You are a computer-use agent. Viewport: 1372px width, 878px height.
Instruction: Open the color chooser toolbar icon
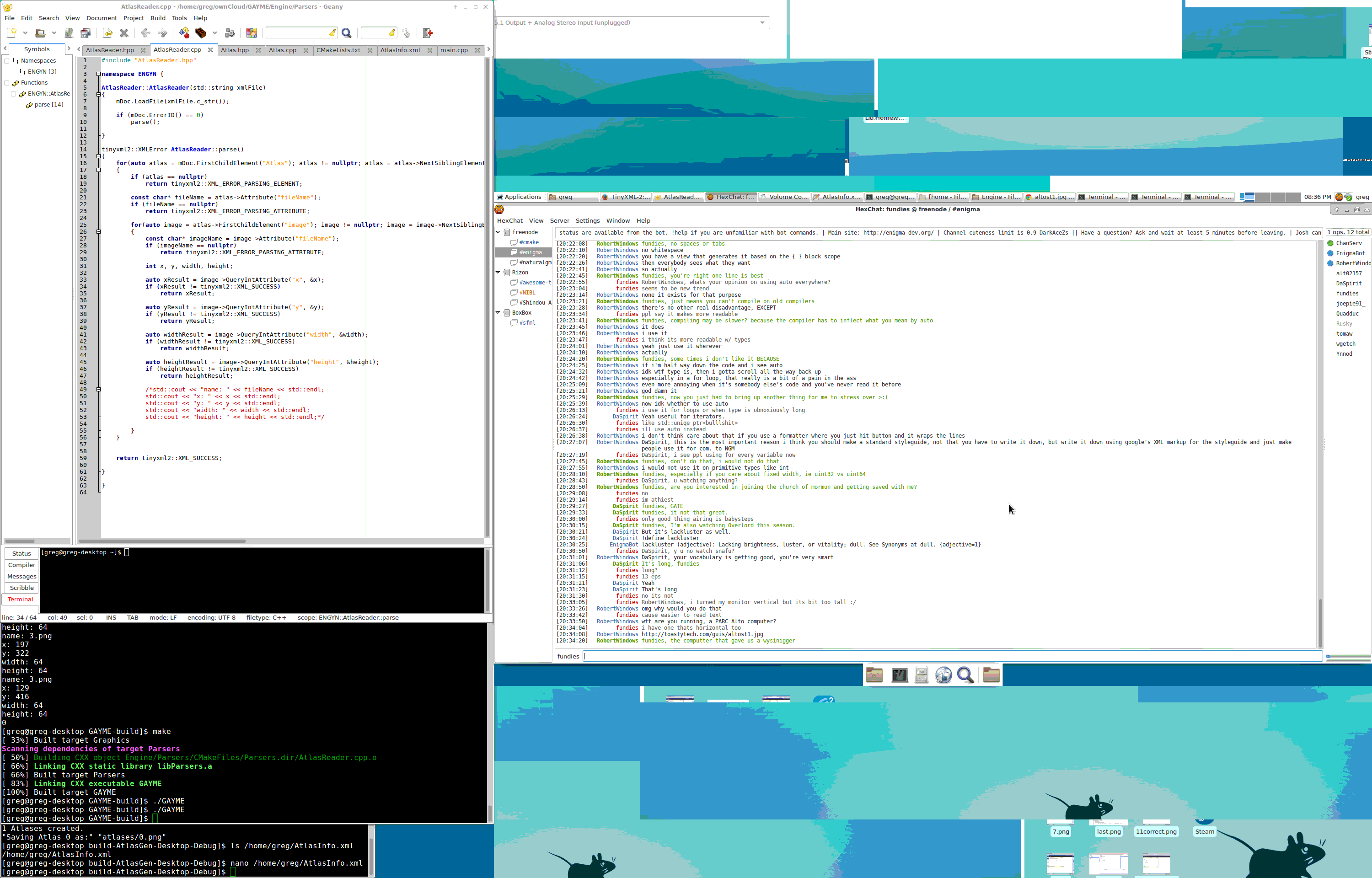[252, 33]
